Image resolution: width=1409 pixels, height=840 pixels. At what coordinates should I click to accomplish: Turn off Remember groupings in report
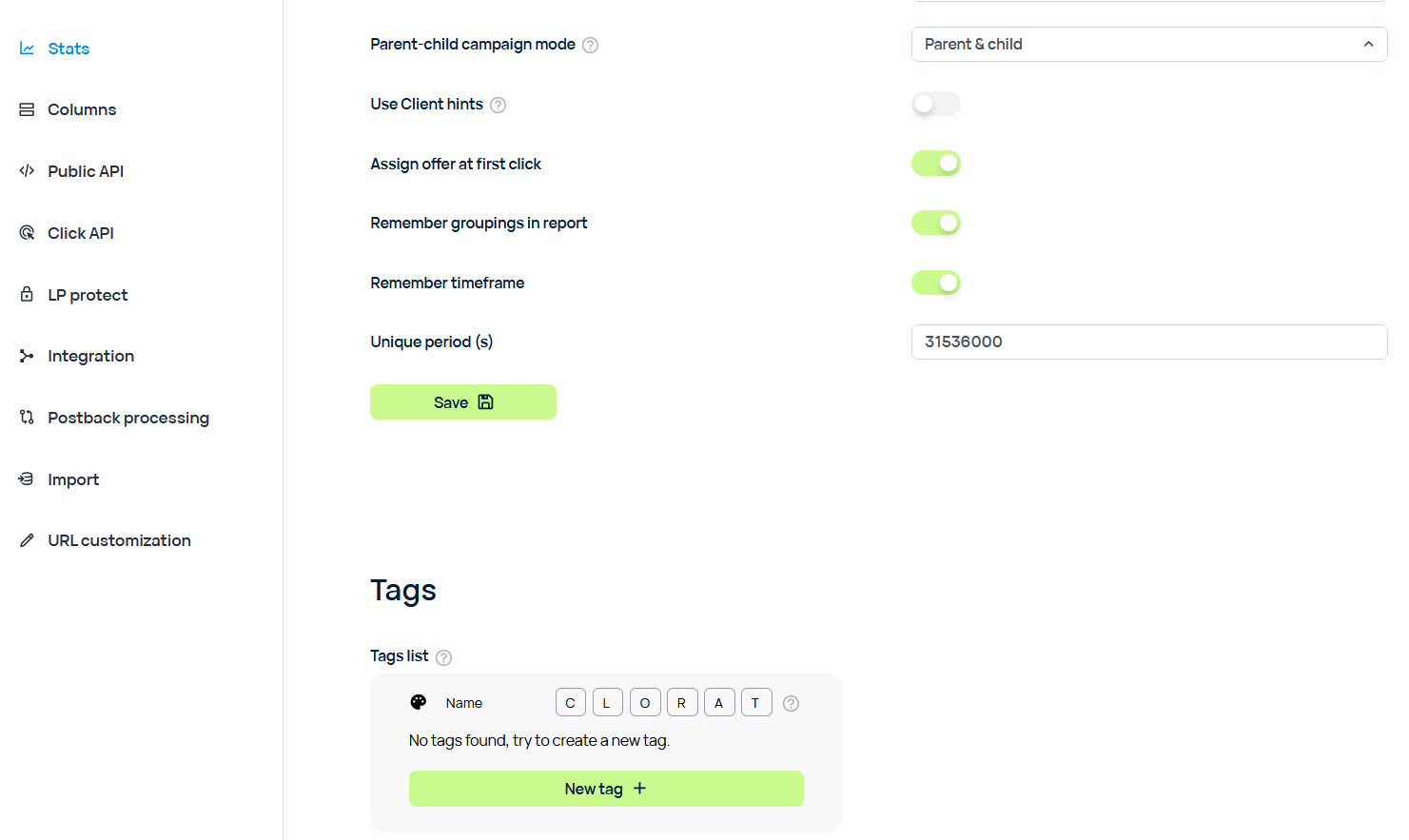tap(936, 223)
